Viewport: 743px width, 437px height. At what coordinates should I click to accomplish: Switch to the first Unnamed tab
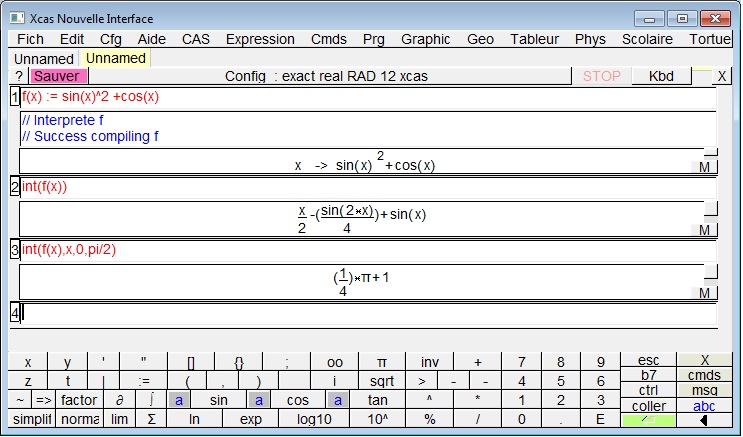[43, 59]
